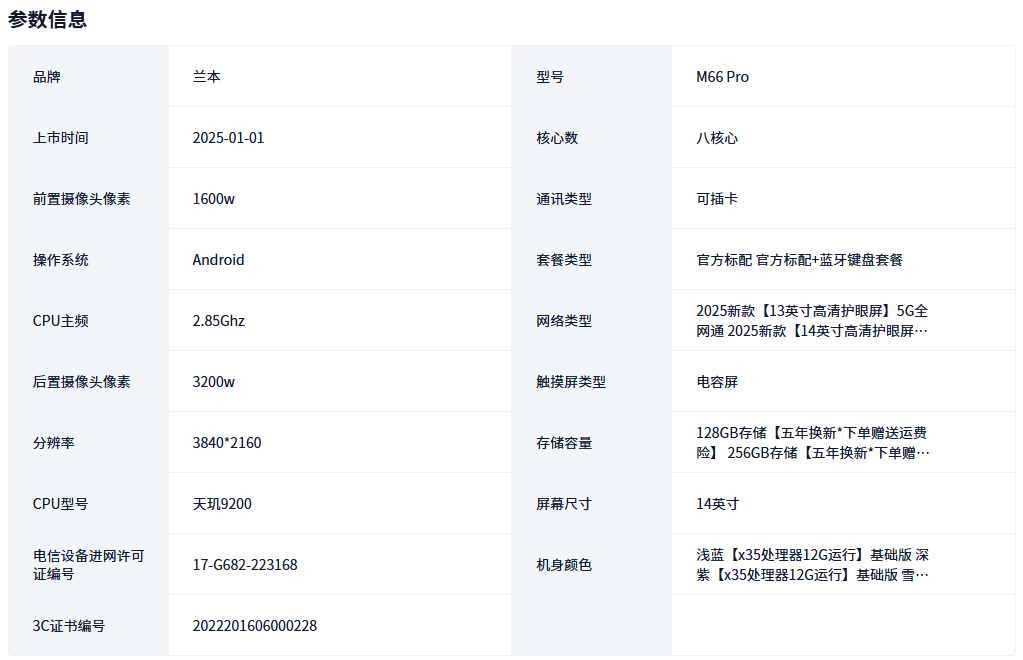Select the 电信设备进网许可证编号 label
Image resolution: width=1023 pixels, height=660 pixels.
[x=89, y=565]
